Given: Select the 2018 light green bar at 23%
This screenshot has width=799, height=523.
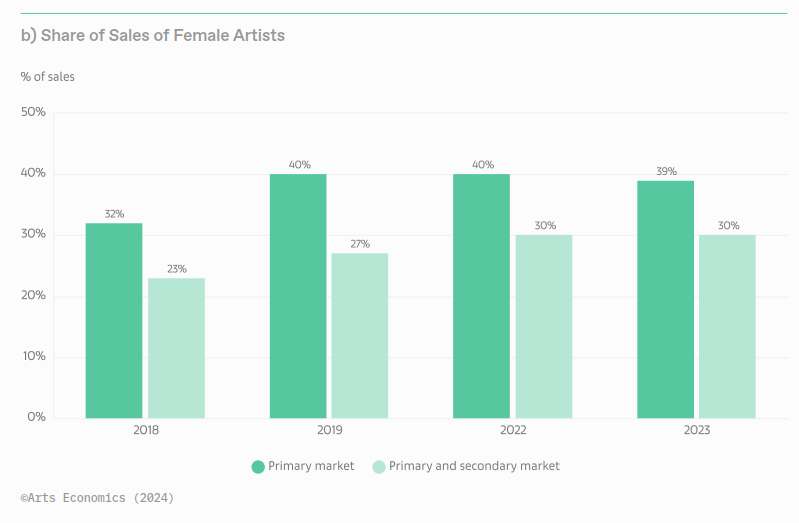Looking at the screenshot, I should (x=176, y=348).
